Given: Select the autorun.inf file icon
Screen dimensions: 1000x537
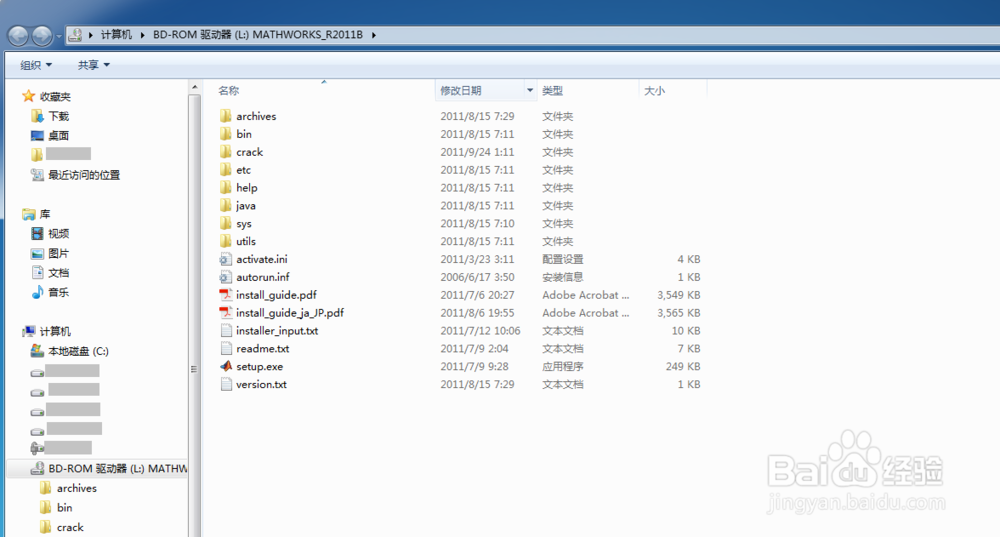Looking at the screenshot, I should point(225,277).
